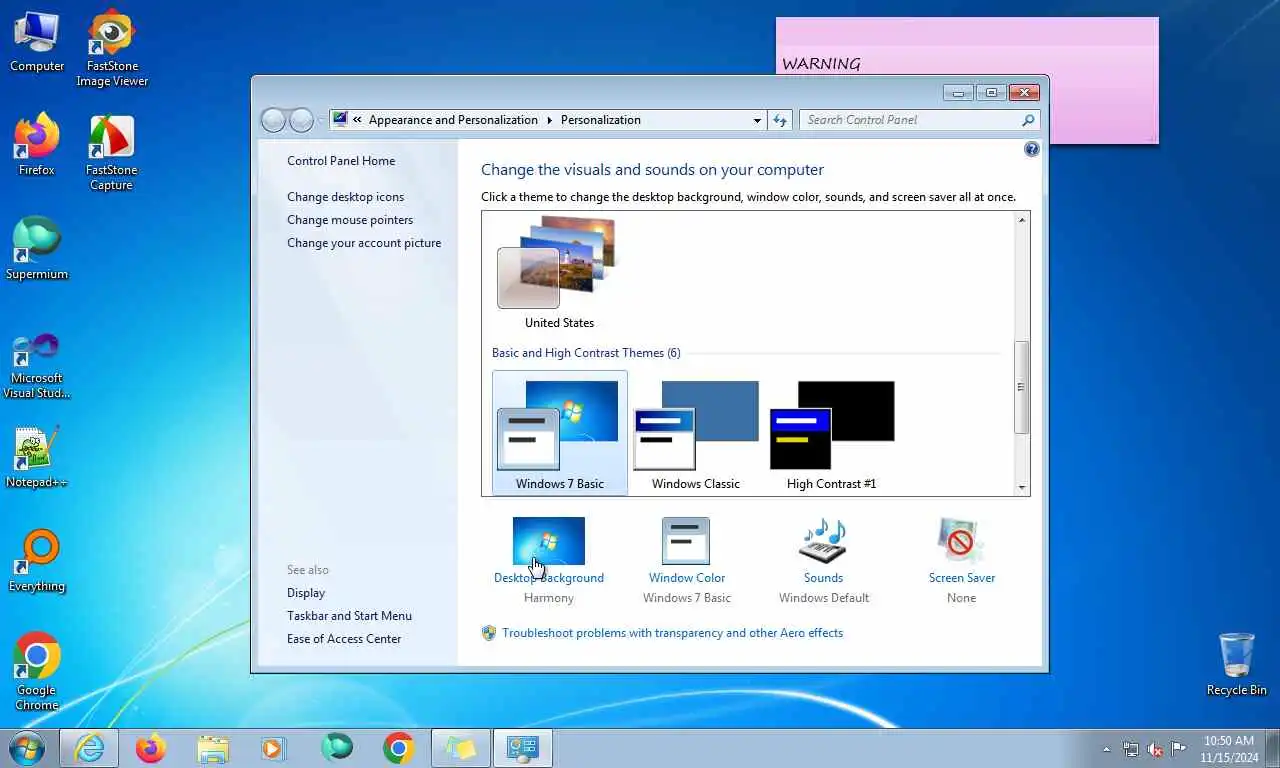Open Recycle Bin on desktop
The width and height of the screenshot is (1280, 768).
tap(1237, 664)
